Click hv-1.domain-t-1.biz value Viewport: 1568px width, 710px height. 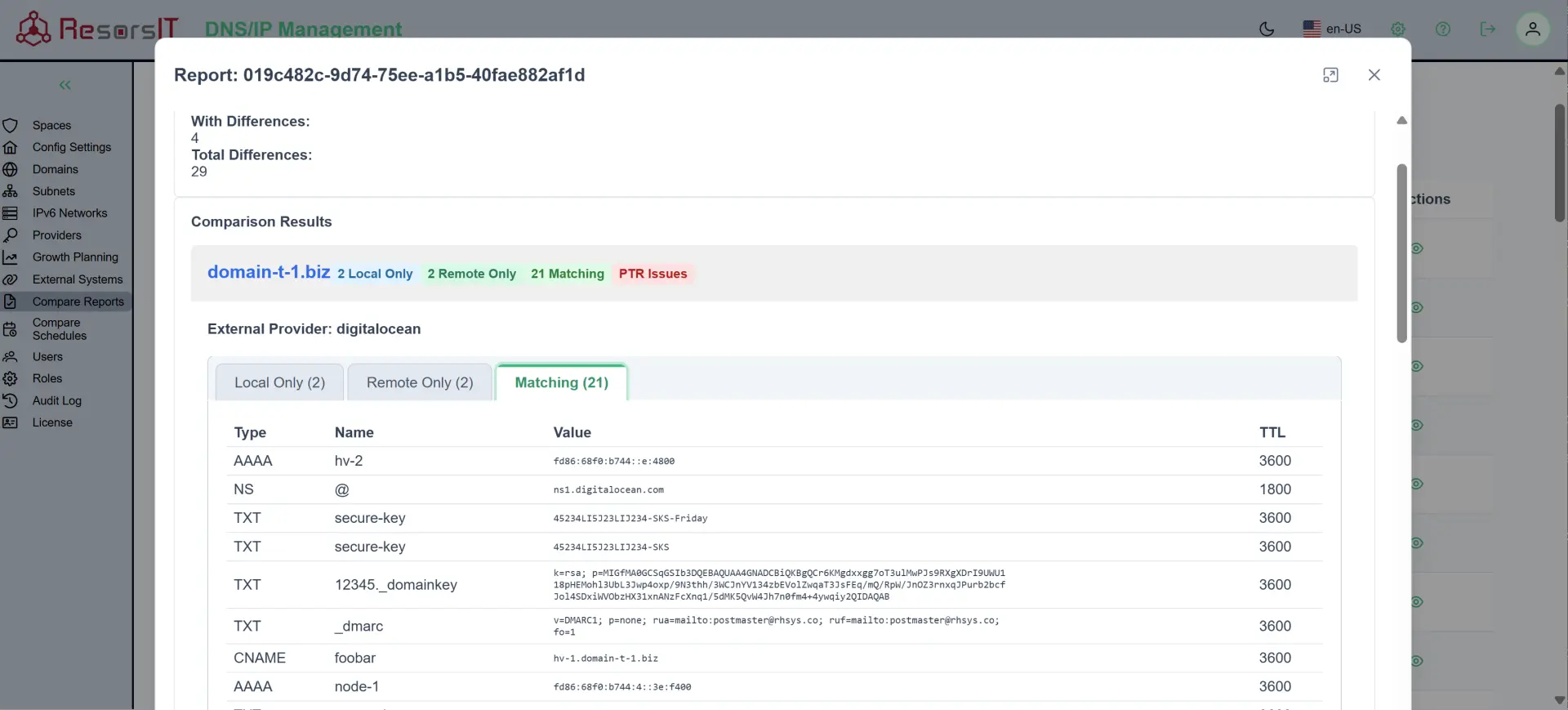click(x=605, y=659)
